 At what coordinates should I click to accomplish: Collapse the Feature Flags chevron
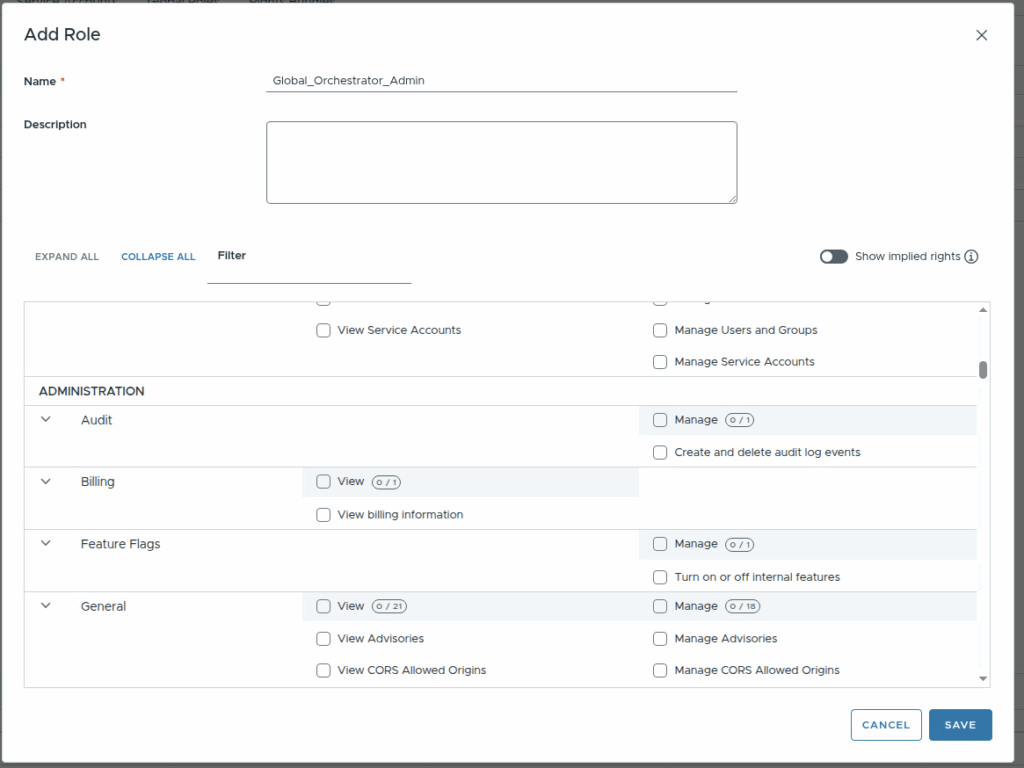pyautogui.click(x=45, y=544)
